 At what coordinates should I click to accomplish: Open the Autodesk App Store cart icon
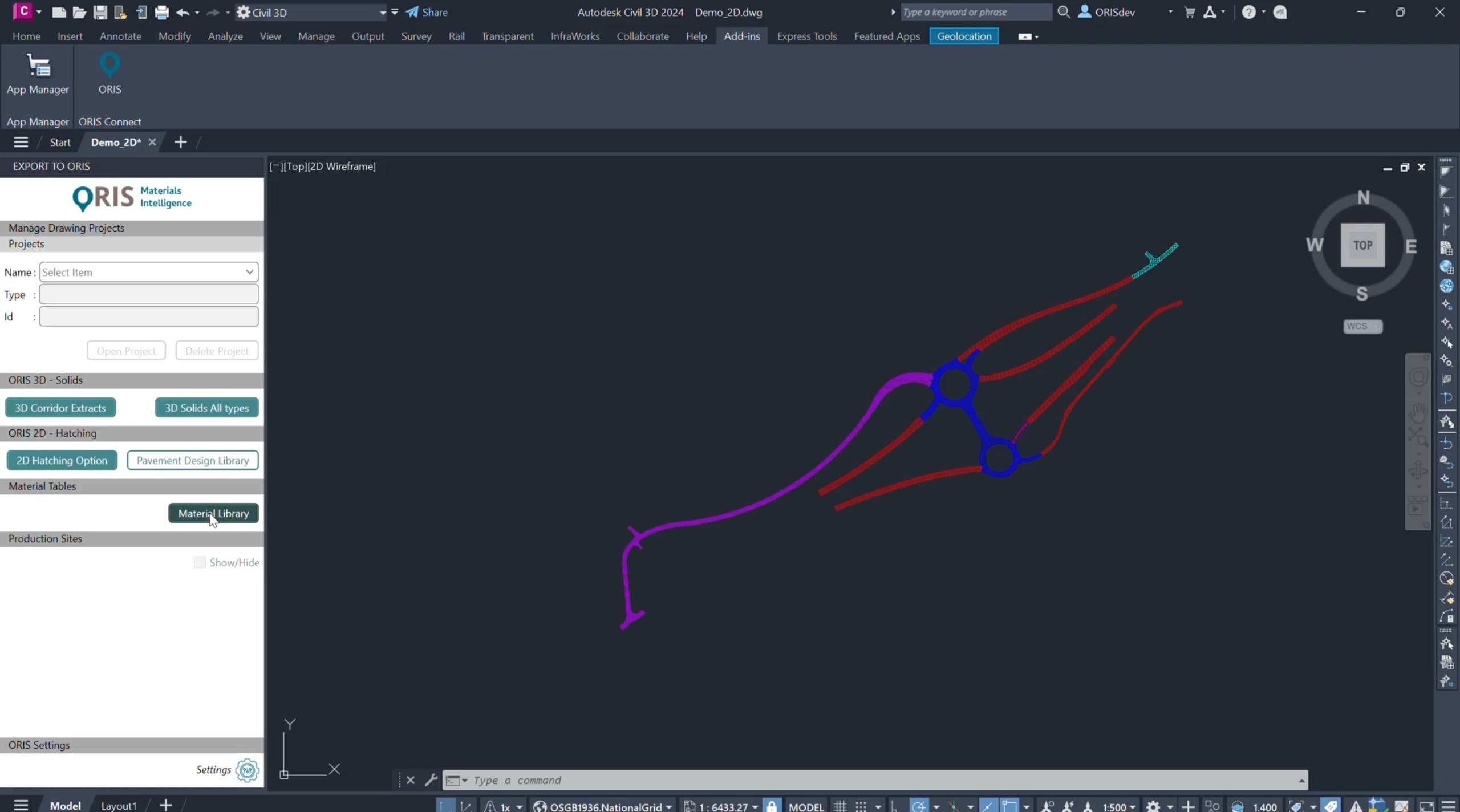click(x=1190, y=12)
